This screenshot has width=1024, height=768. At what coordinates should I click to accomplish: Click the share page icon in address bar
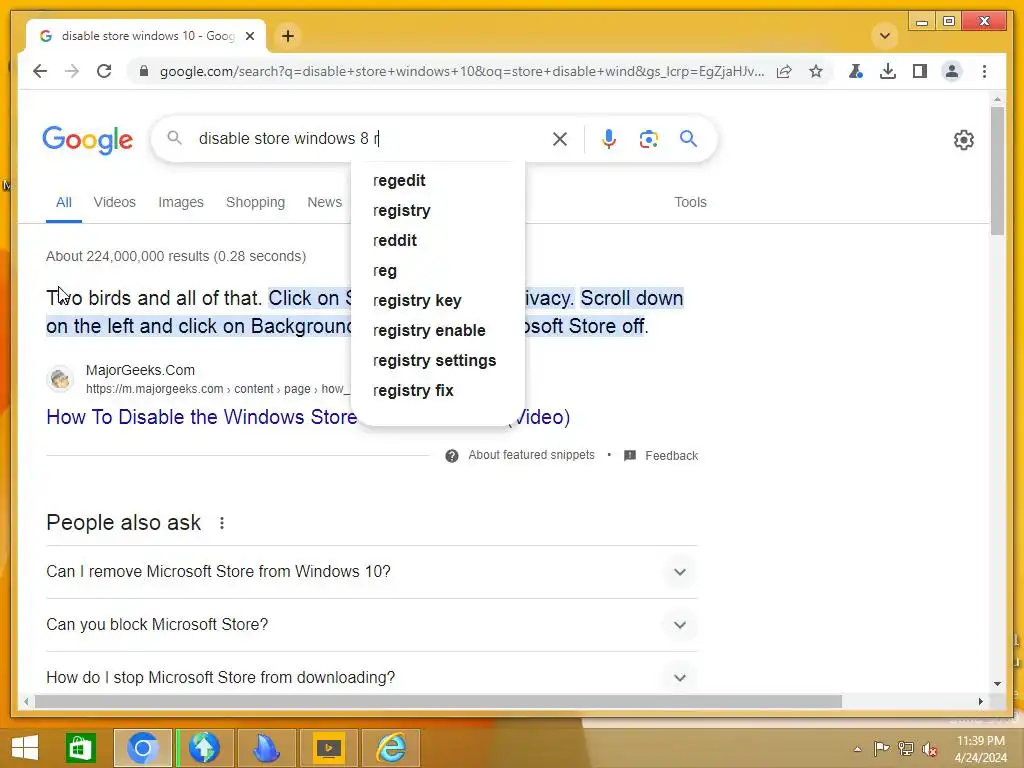[x=784, y=71]
